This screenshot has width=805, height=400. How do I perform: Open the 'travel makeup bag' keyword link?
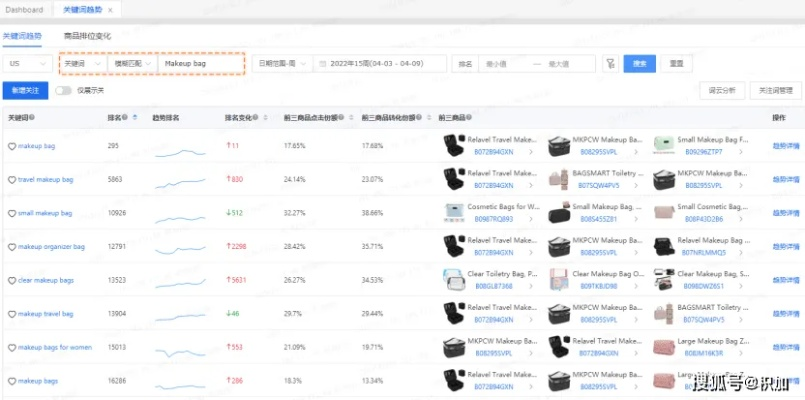coord(46,180)
